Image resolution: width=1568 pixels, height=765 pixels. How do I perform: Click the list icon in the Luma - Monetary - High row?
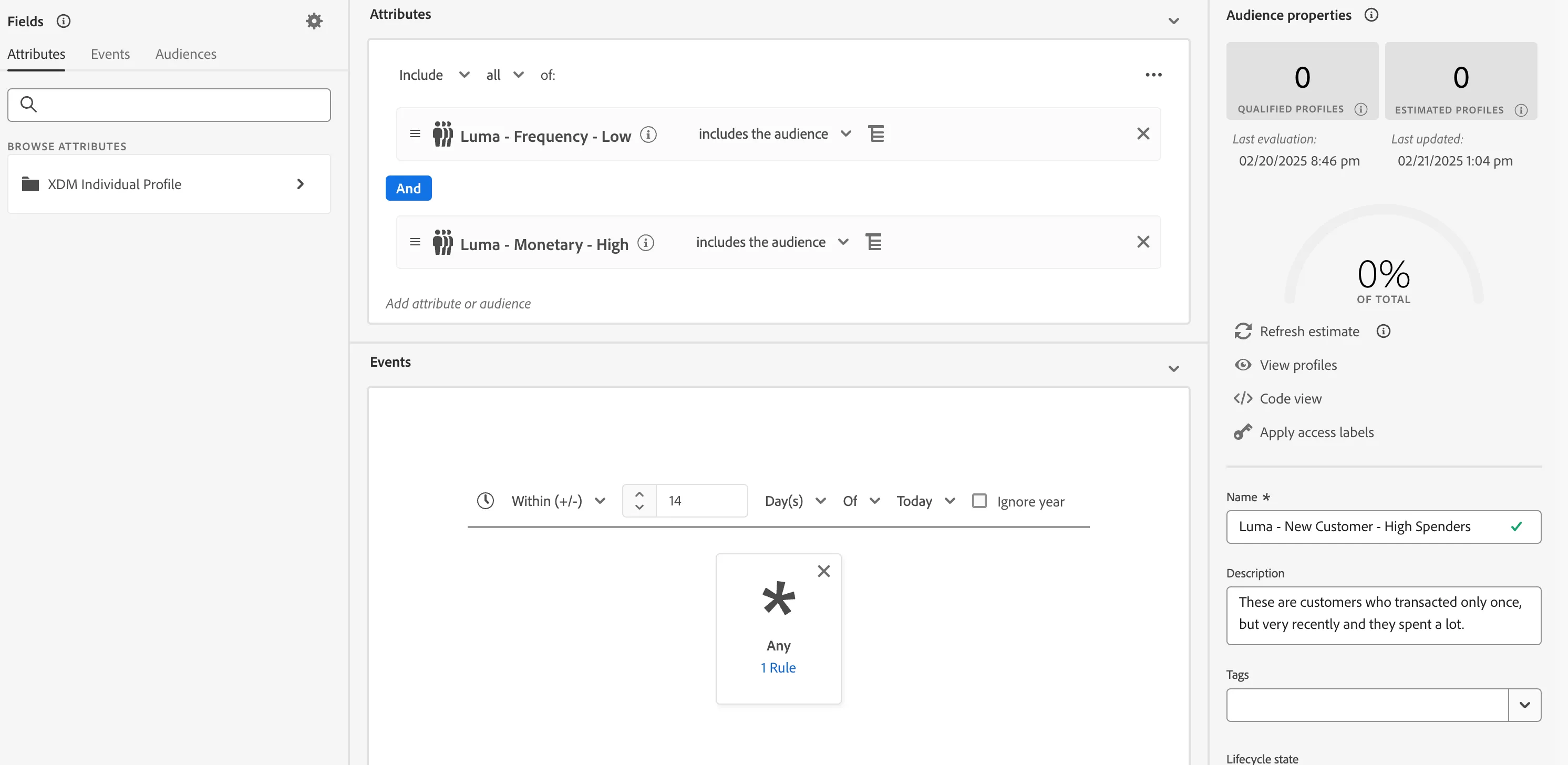873,242
